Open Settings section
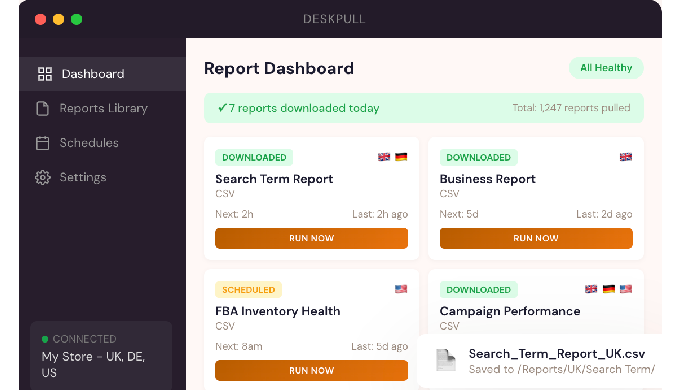This screenshot has height=390, width=680. coord(102,177)
